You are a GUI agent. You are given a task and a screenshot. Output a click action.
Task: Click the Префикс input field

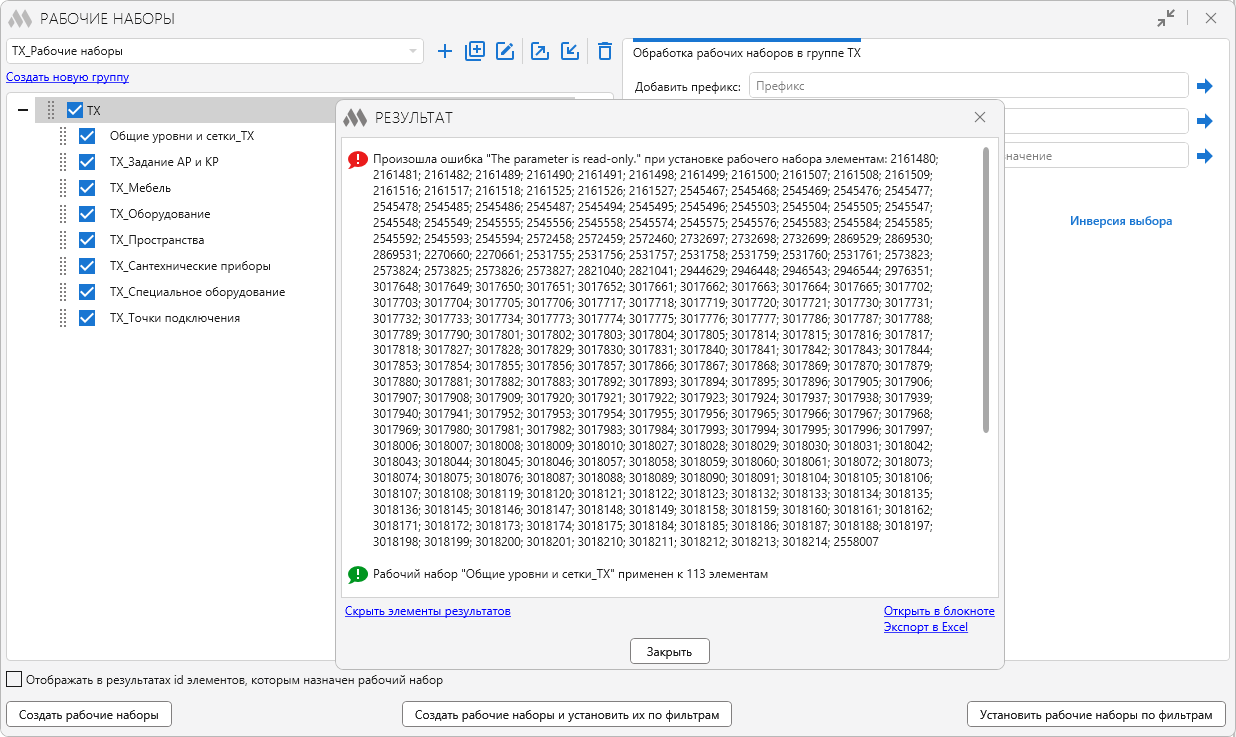point(967,86)
